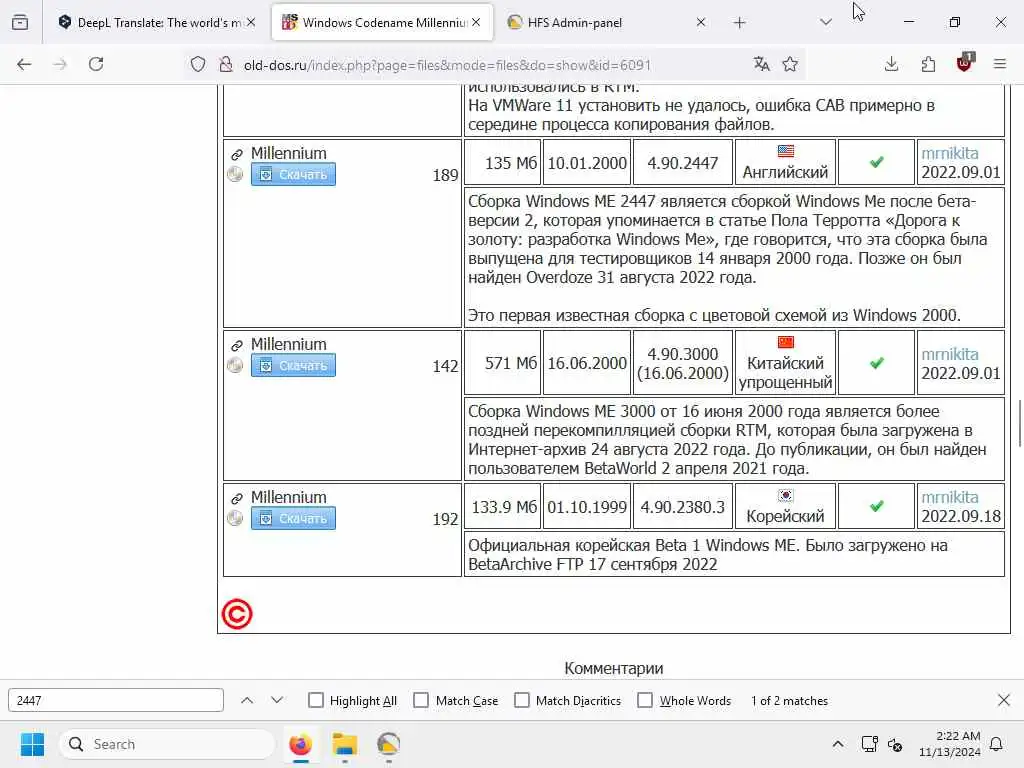This screenshot has width=1024, height=768.
Task: Copy permalink of the 4.90.3000 Millennium row
Action: pyautogui.click(x=237, y=345)
